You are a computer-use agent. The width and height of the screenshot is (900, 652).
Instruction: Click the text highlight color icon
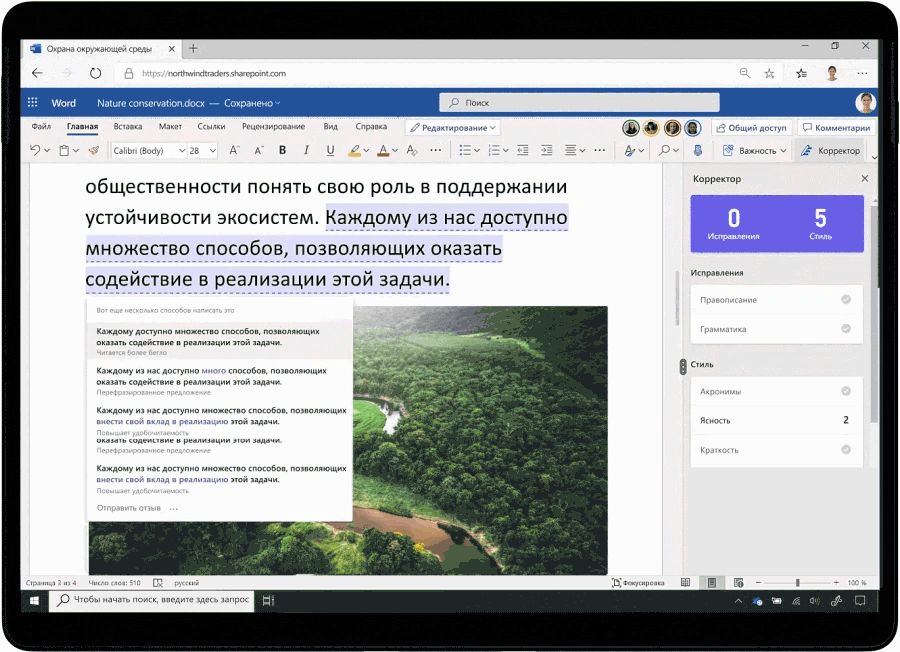(x=354, y=151)
